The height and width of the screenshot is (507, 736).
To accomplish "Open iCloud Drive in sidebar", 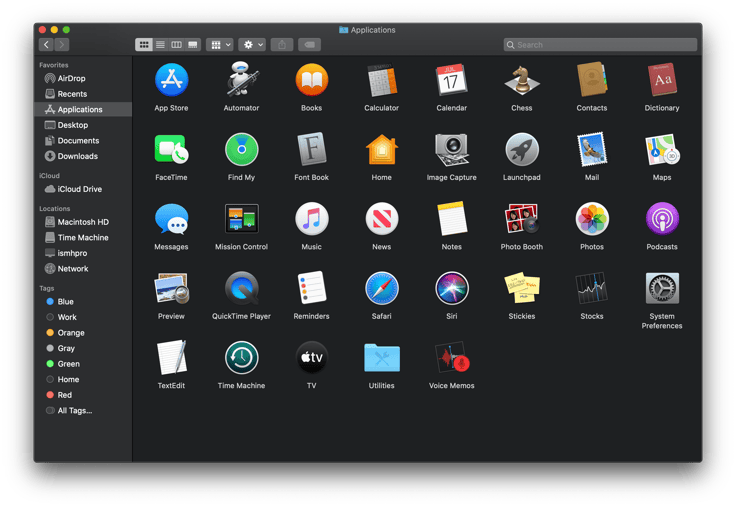I will tap(83, 189).
